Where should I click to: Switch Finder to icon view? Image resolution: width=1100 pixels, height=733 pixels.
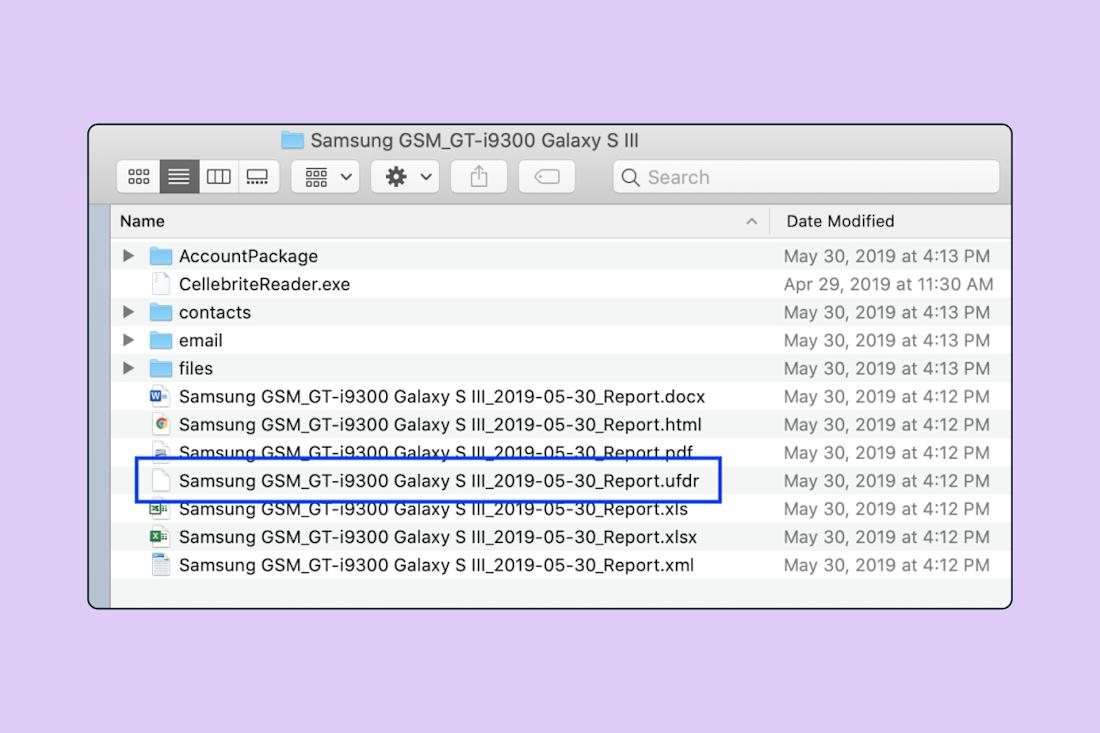pyautogui.click(x=138, y=177)
